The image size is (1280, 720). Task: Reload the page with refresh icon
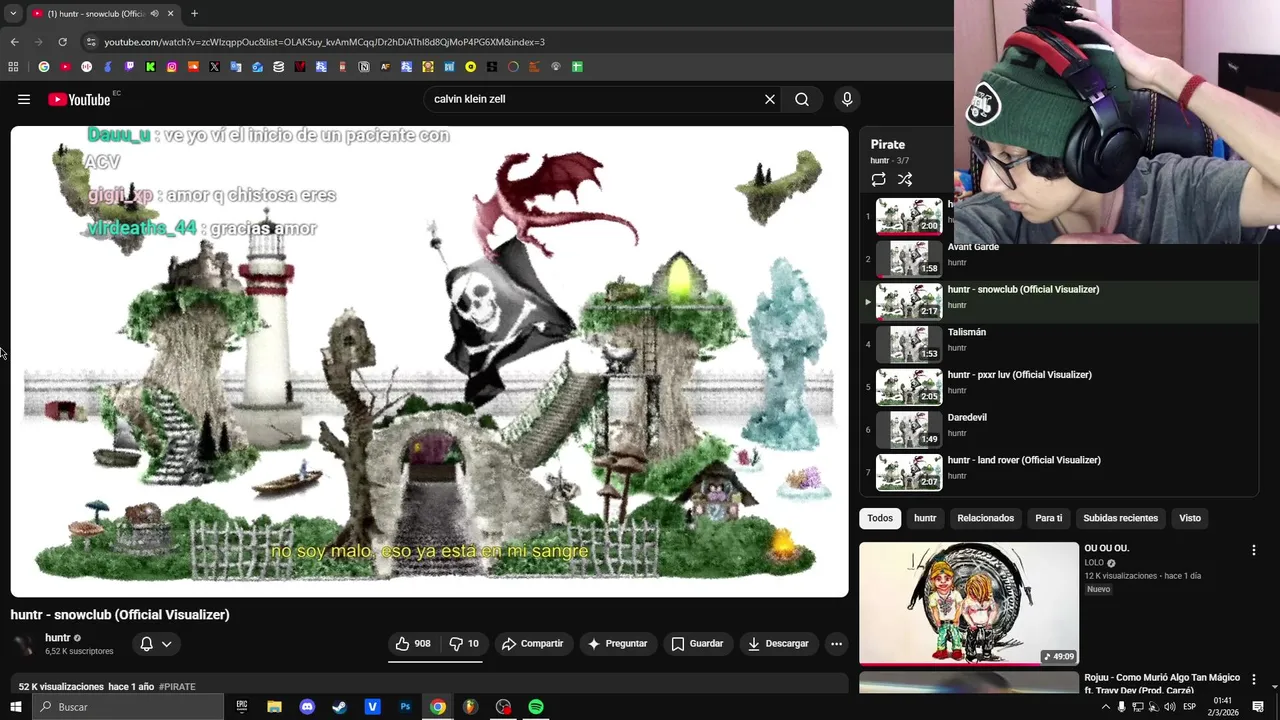click(x=62, y=42)
